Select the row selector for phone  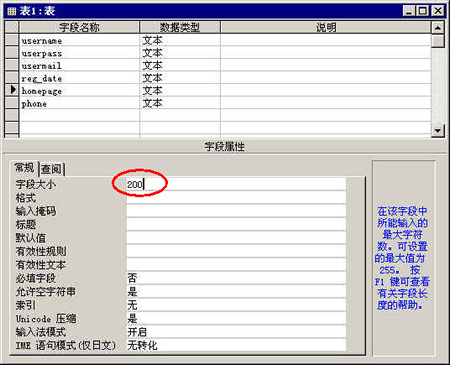tap(12, 103)
